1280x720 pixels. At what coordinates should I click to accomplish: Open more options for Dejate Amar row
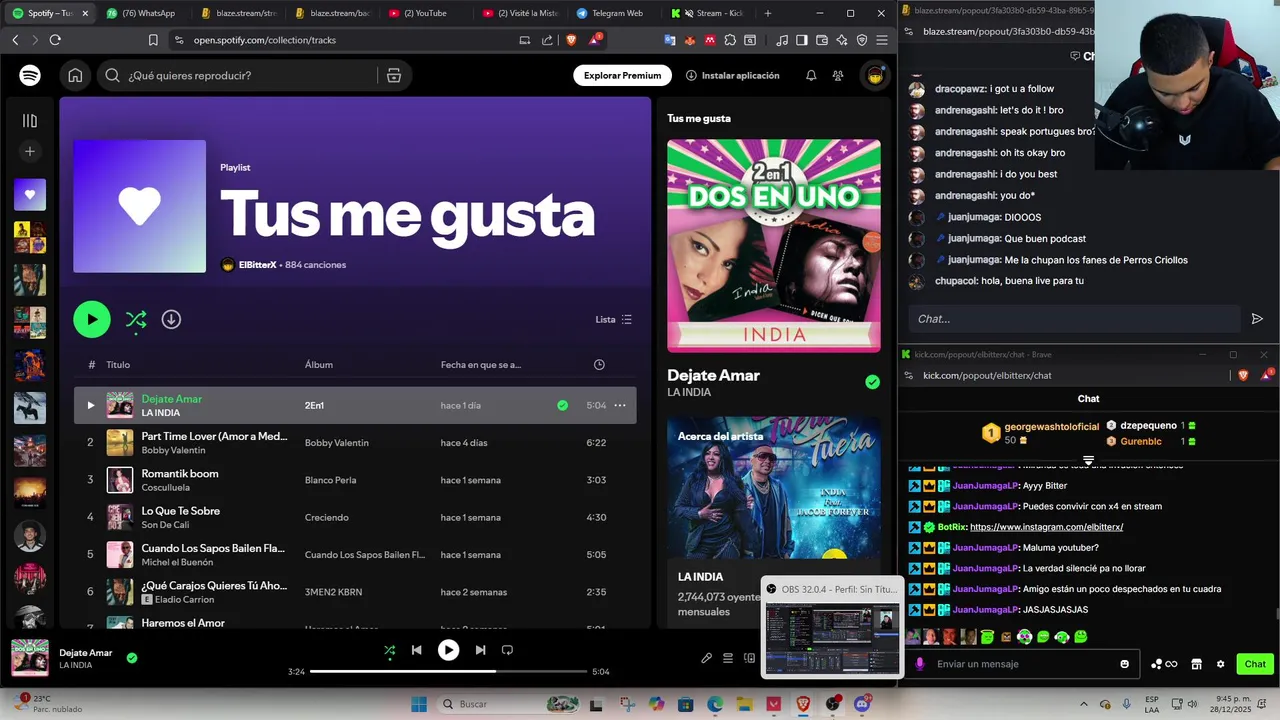point(620,405)
